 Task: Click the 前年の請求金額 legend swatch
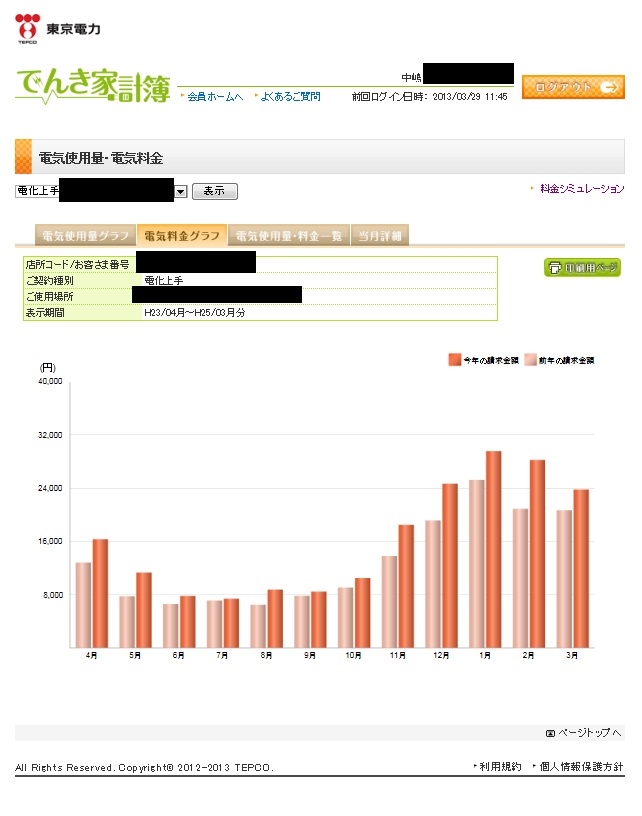pyautogui.click(x=530, y=360)
